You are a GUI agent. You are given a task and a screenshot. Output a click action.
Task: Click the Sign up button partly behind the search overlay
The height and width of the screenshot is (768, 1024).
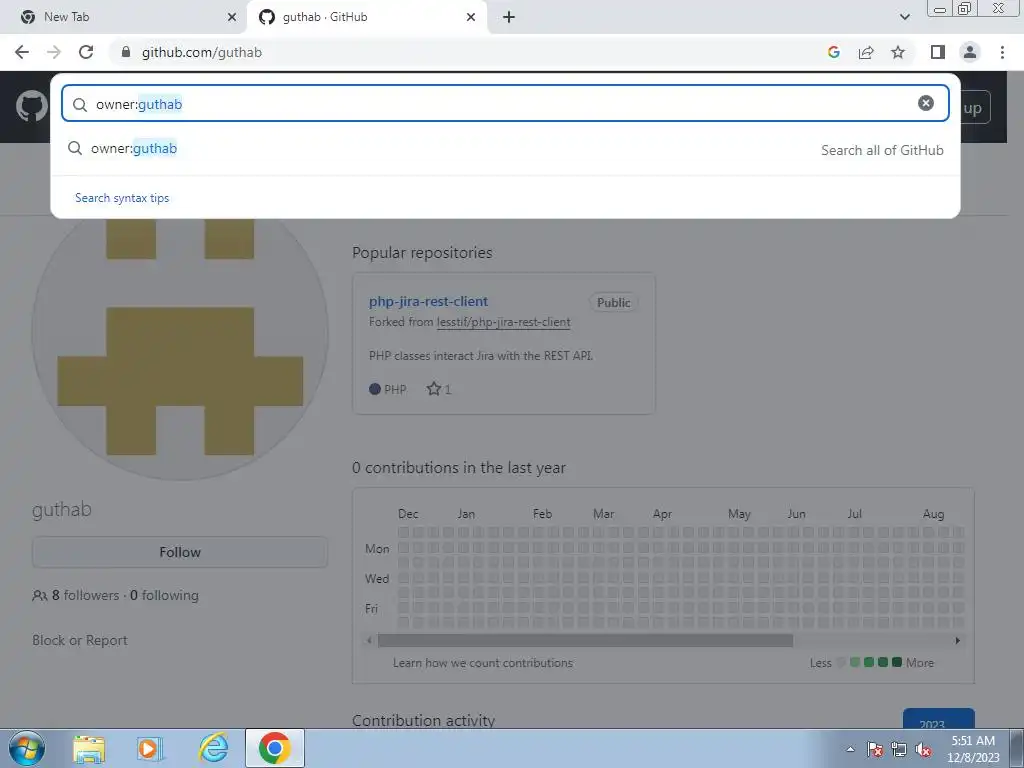click(975, 108)
